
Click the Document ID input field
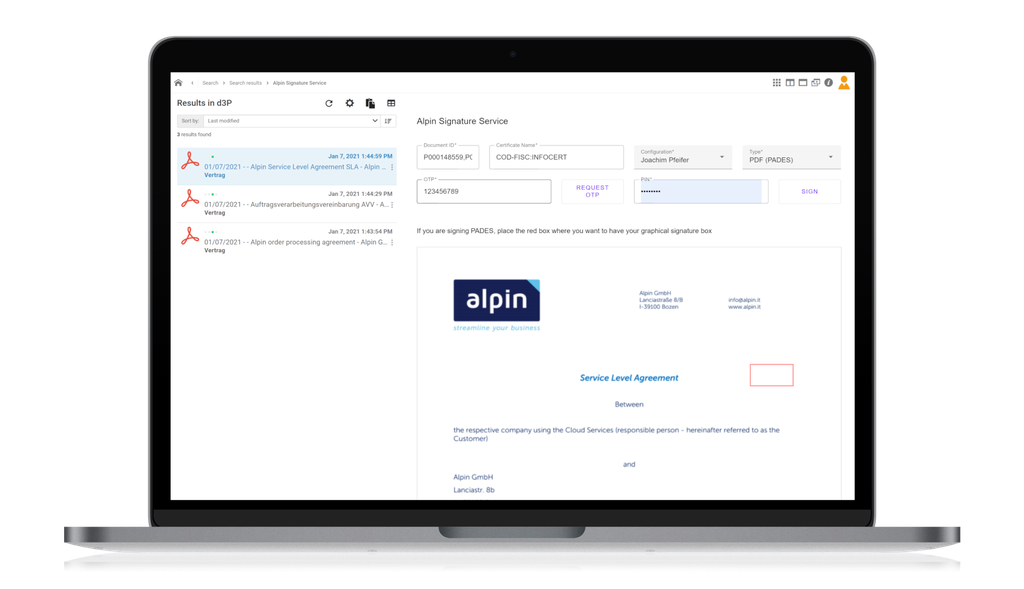pyautogui.click(x=448, y=157)
